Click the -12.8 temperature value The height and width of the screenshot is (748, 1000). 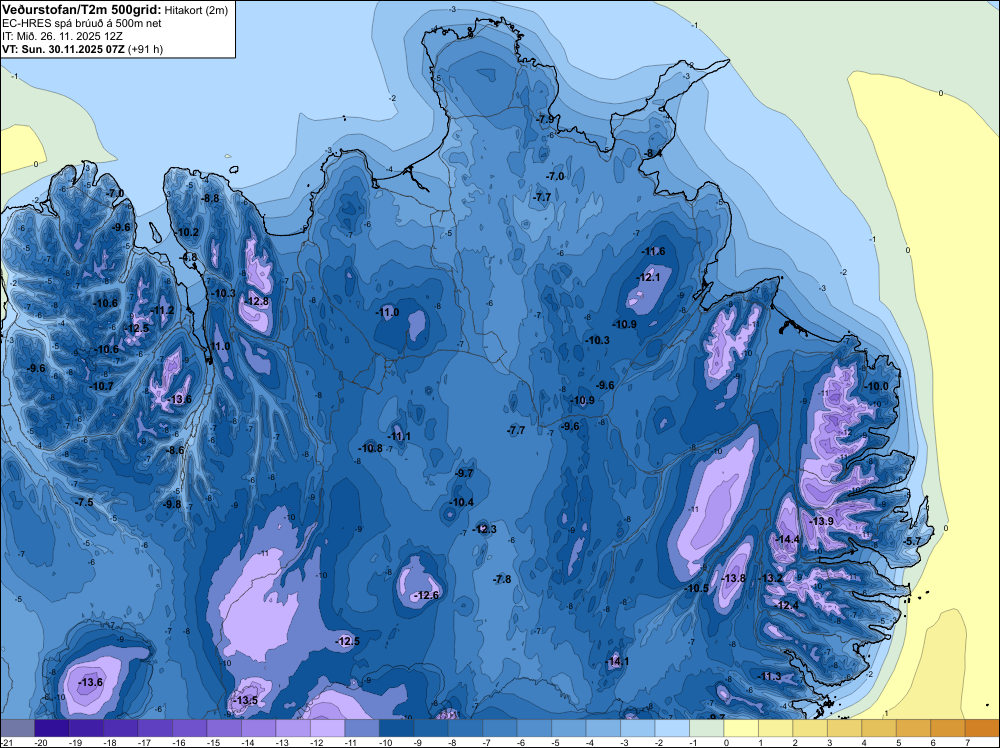point(257,301)
